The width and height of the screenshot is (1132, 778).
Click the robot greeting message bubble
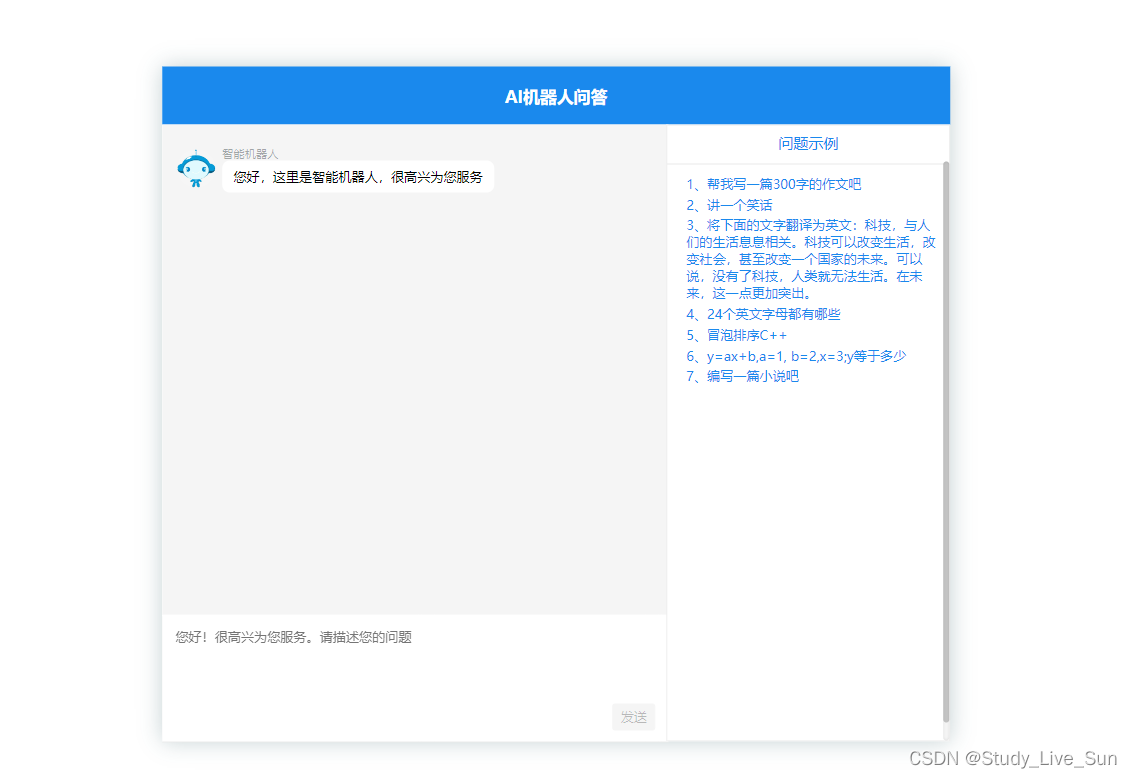click(357, 177)
